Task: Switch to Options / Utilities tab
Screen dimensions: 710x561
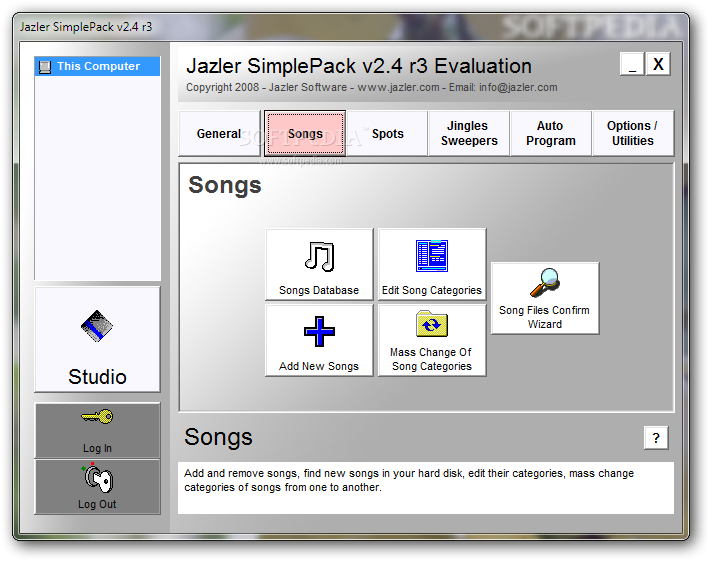Action: [633, 134]
